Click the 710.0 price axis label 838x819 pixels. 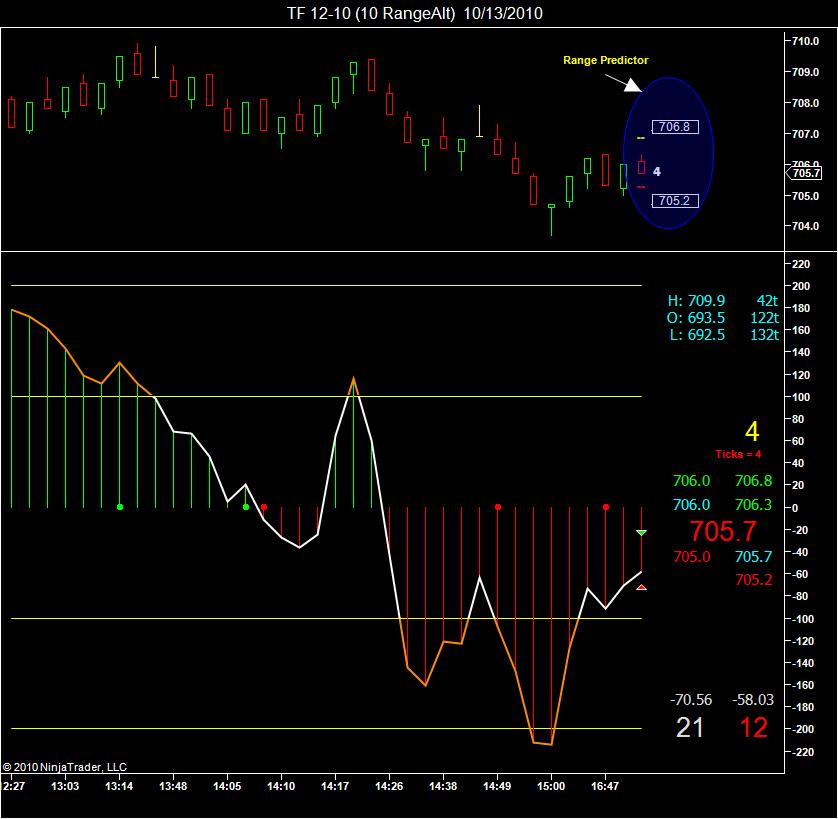click(805, 41)
